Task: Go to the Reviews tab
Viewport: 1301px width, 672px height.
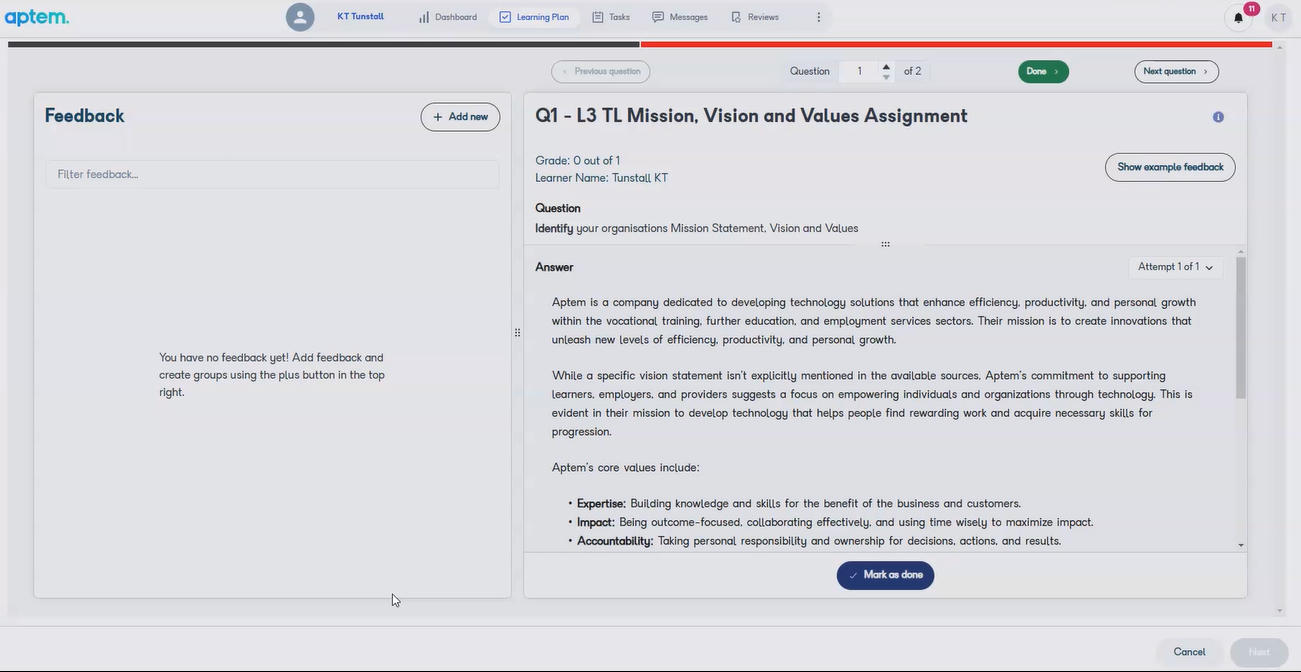Action: click(755, 17)
